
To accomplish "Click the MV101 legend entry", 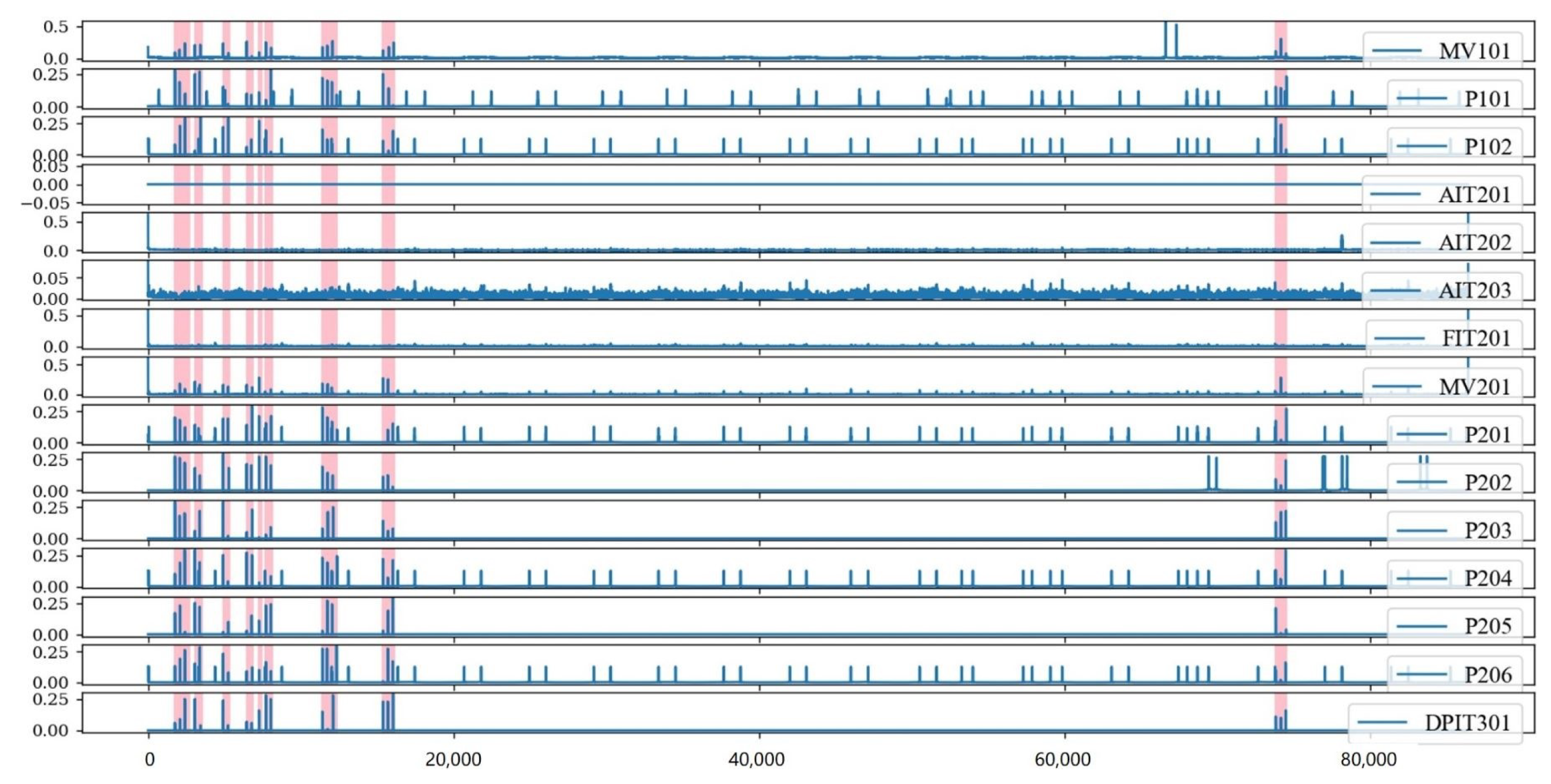I will point(1474,51).
